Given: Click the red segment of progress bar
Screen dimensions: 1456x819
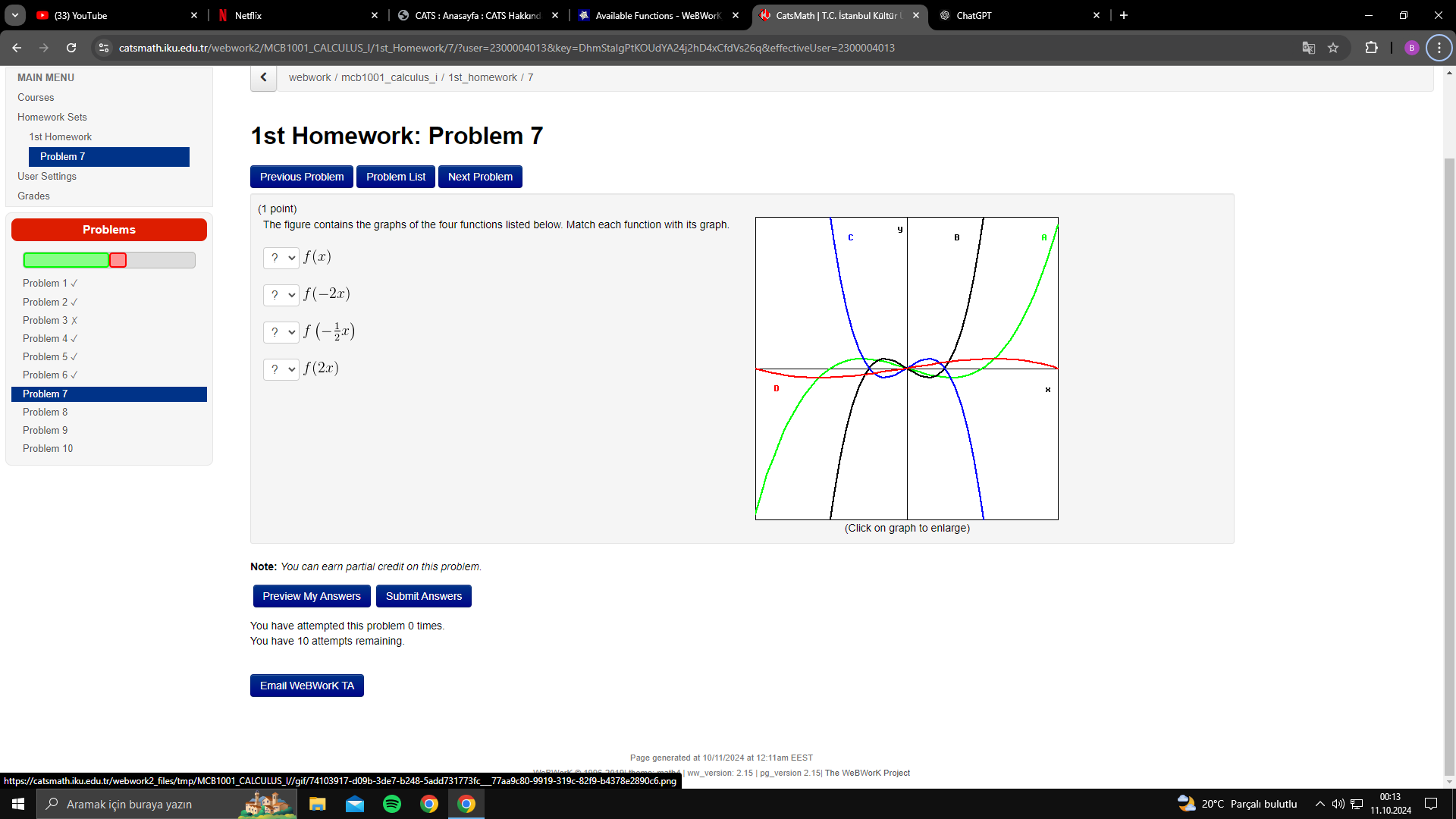Looking at the screenshot, I should tap(118, 260).
